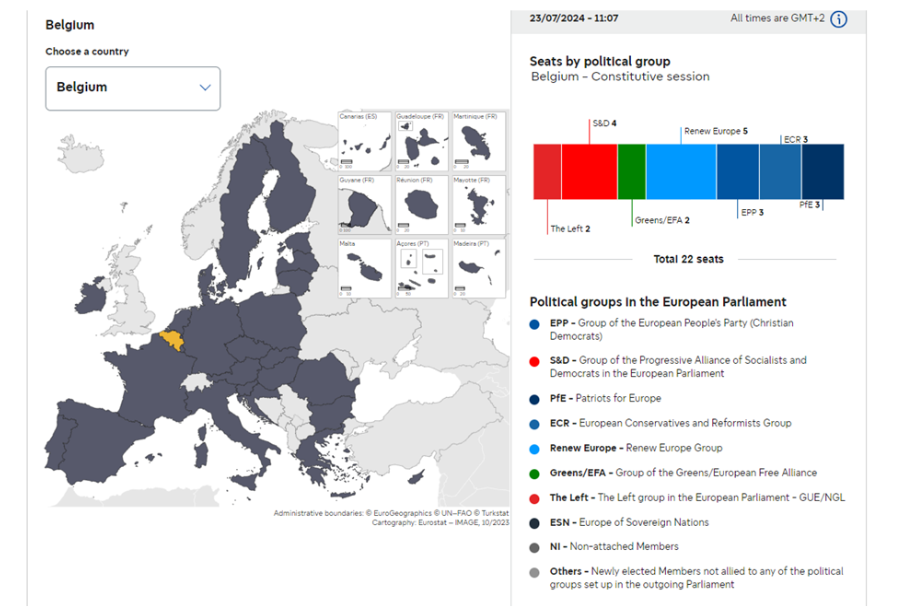Click the 'S&D 4' bar label
Screen dimensions: 920x616
[604, 123]
